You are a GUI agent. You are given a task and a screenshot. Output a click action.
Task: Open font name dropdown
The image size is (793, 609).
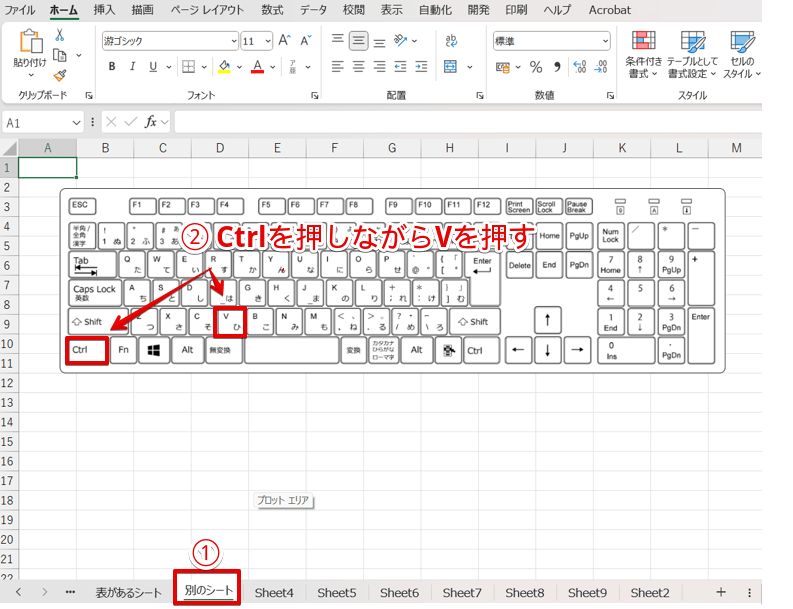pyautogui.click(x=234, y=41)
